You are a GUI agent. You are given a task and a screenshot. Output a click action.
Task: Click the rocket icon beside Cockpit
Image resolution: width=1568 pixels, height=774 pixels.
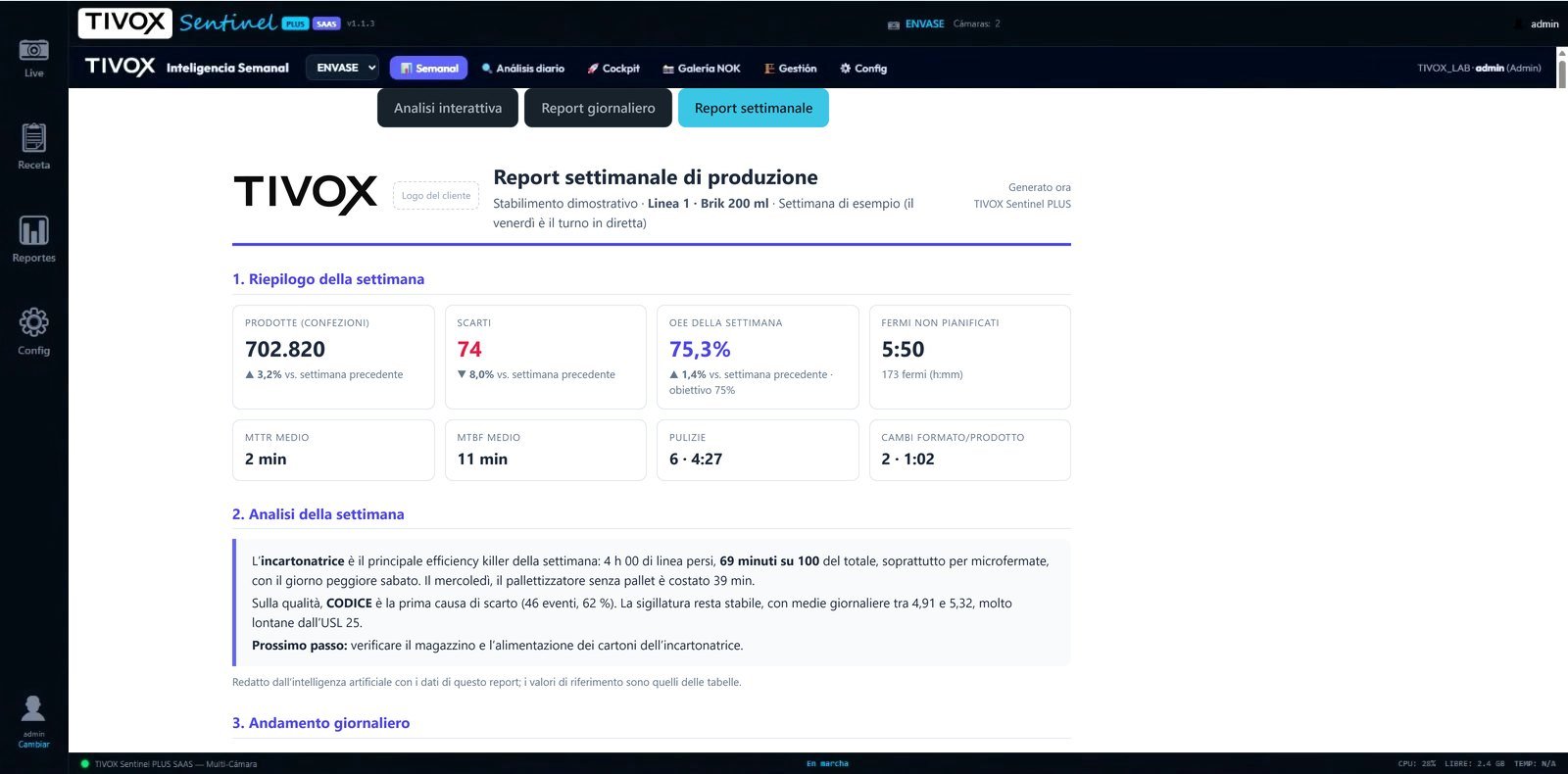click(x=592, y=69)
